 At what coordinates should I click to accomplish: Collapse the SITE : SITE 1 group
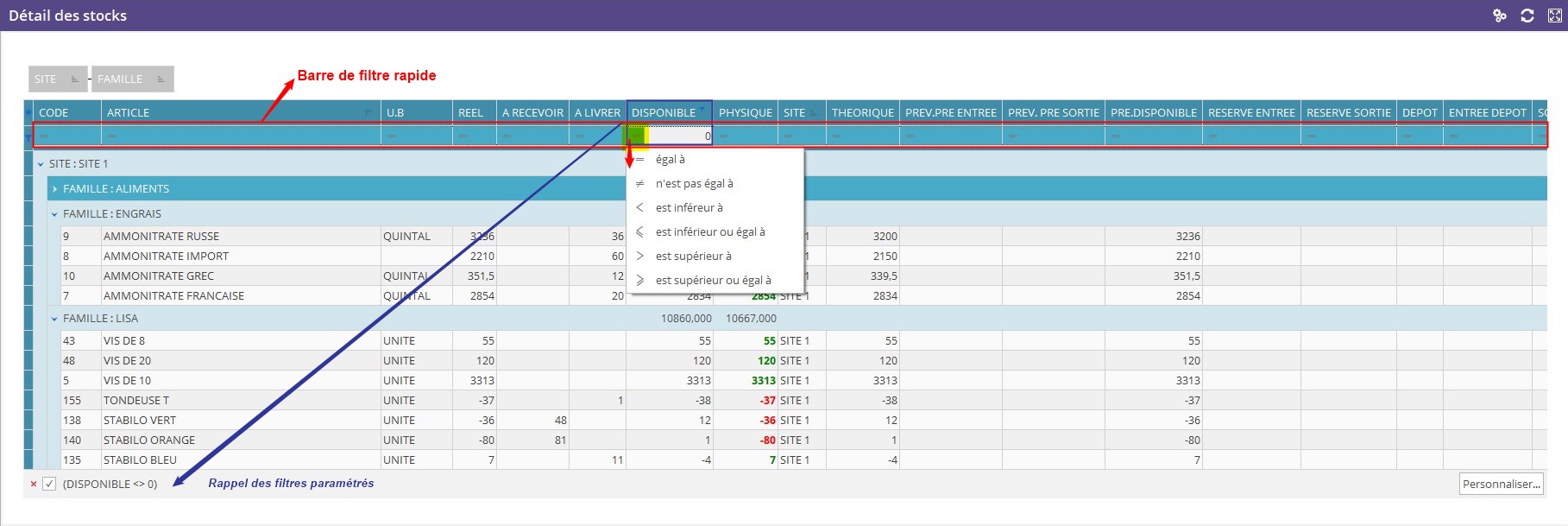[41, 164]
